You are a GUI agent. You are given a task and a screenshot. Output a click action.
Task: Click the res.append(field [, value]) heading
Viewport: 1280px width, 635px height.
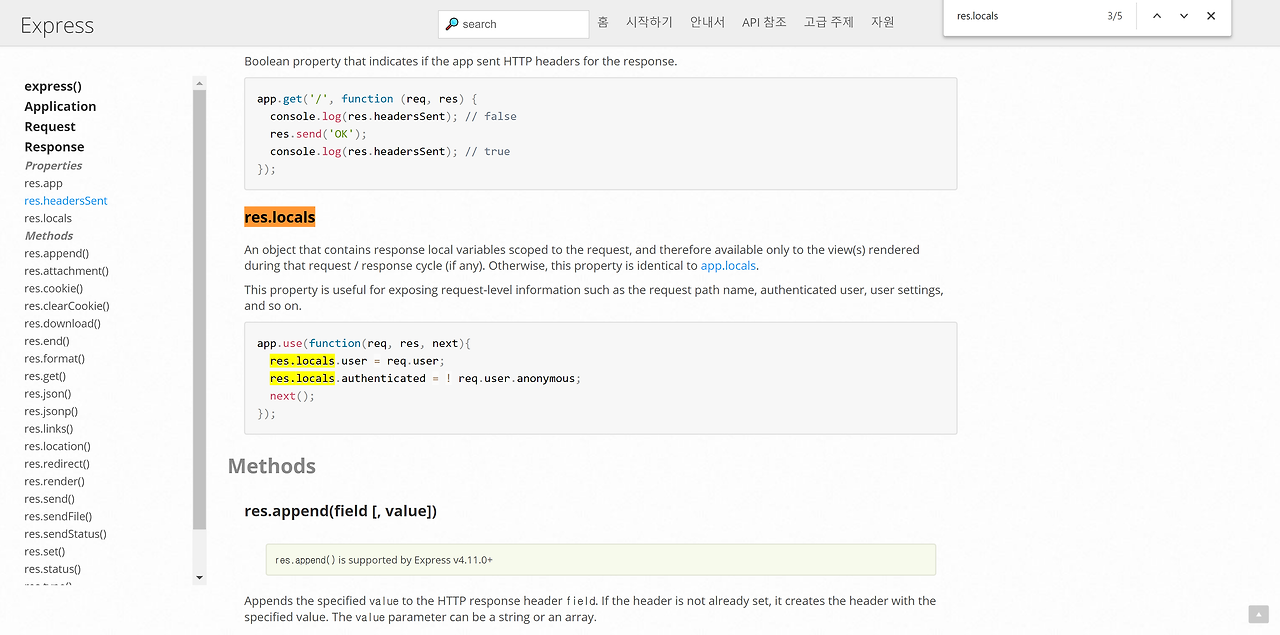pyautogui.click(x=340, y=511)
